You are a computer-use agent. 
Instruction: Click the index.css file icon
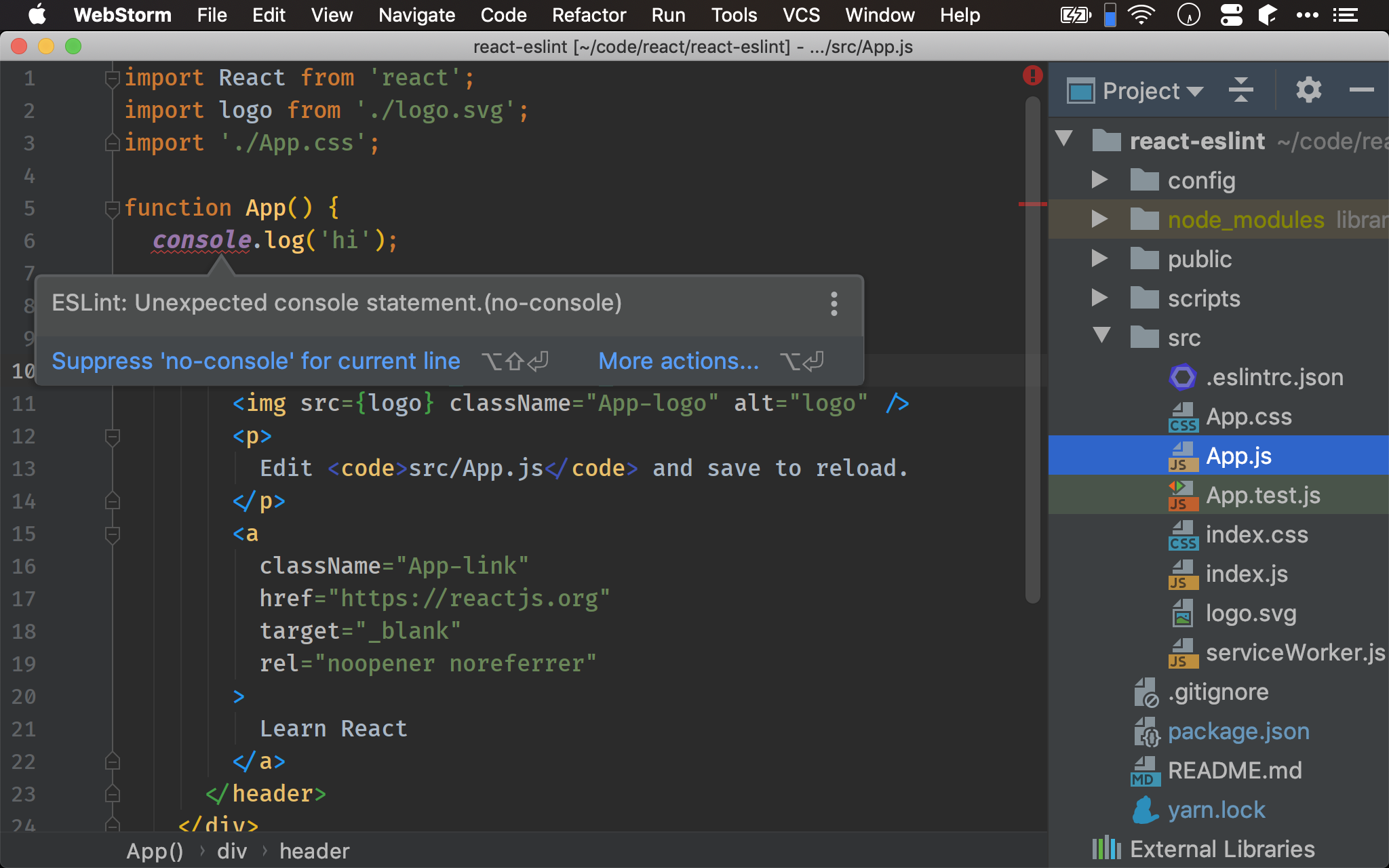(1183, 535)
